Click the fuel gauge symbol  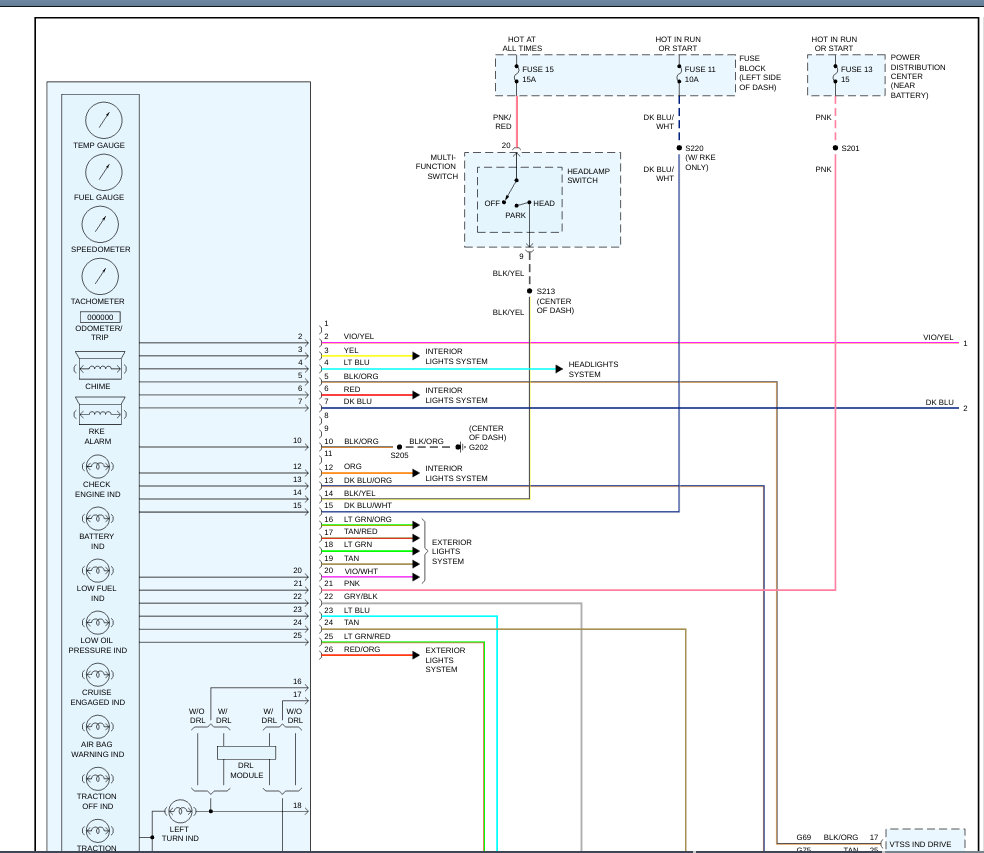(x=101, y=173)
